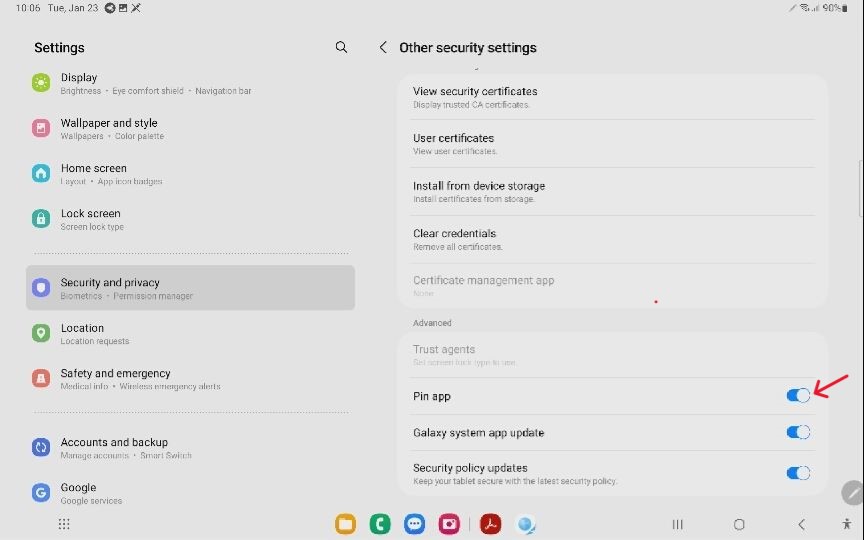Select Install from device storage

(x=613, y=191)
